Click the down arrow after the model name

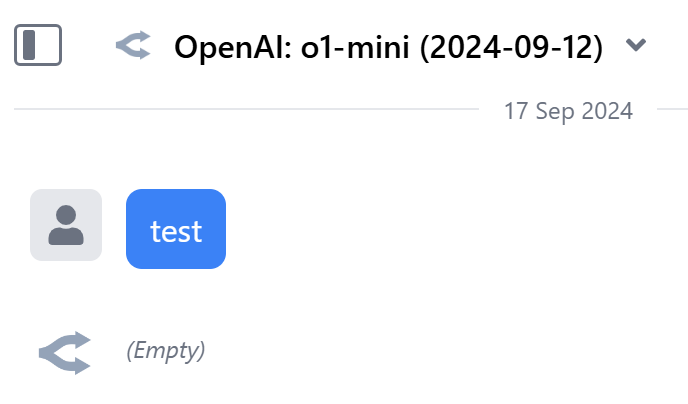[635, 45]
